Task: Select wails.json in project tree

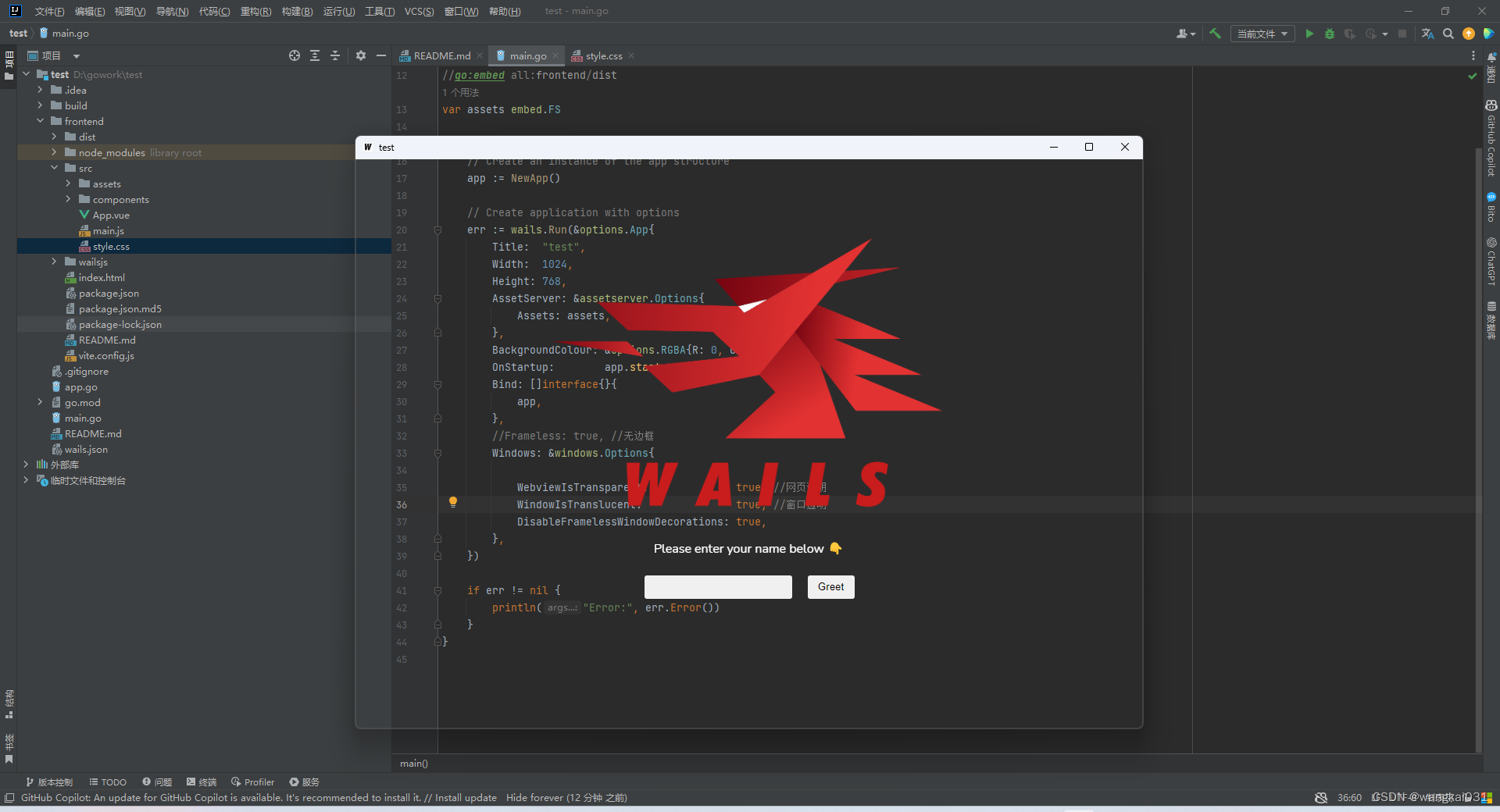Action: pos(86,449)
